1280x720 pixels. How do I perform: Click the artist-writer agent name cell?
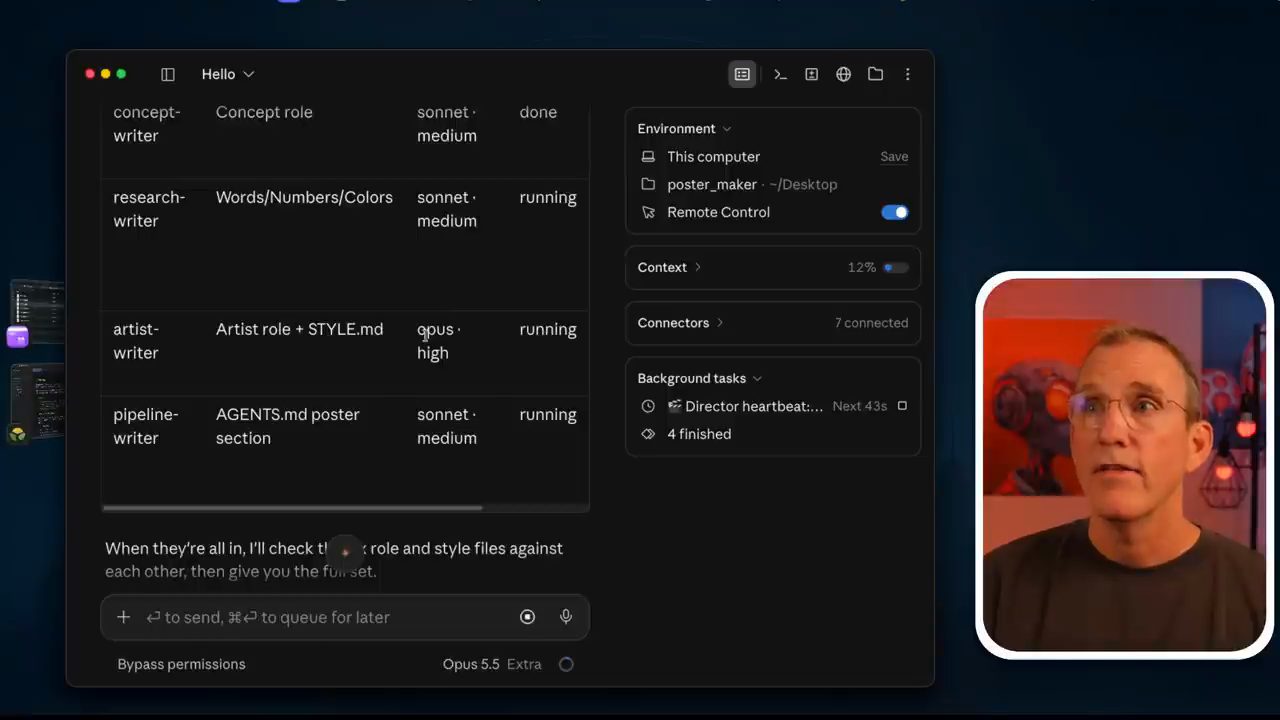click(x=136, y=341)
